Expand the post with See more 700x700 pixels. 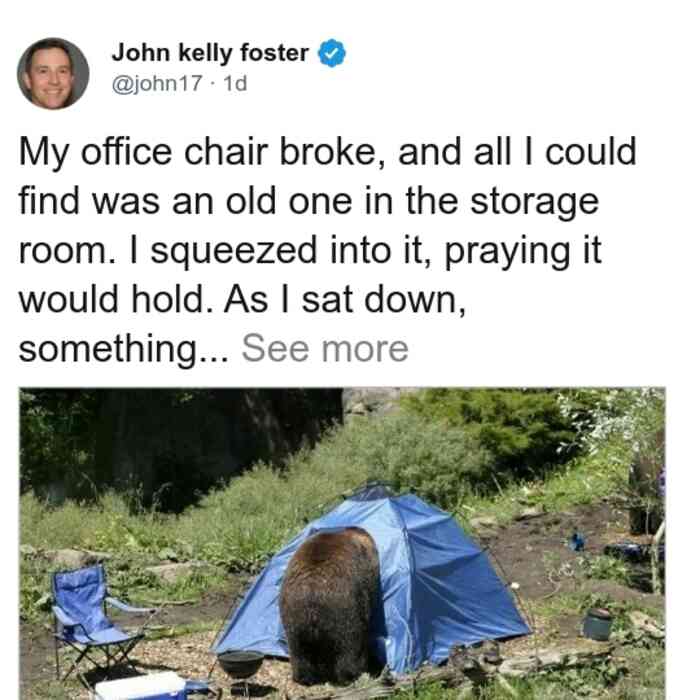(x=325, y=348)
